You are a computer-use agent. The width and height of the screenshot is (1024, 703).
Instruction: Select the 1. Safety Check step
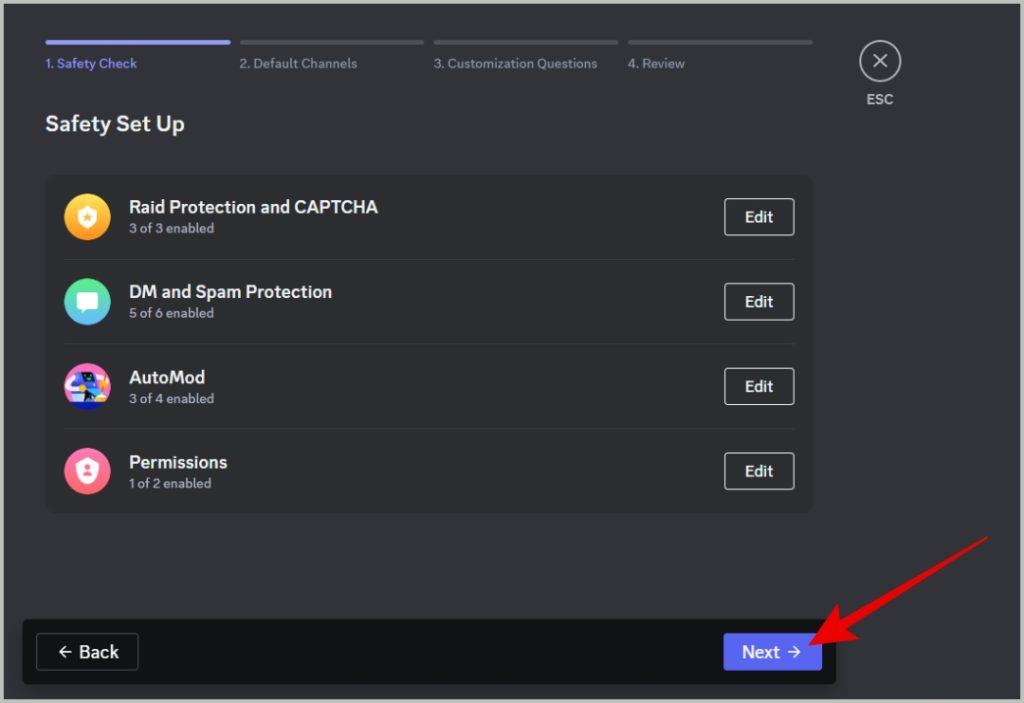tap(91, 63)
